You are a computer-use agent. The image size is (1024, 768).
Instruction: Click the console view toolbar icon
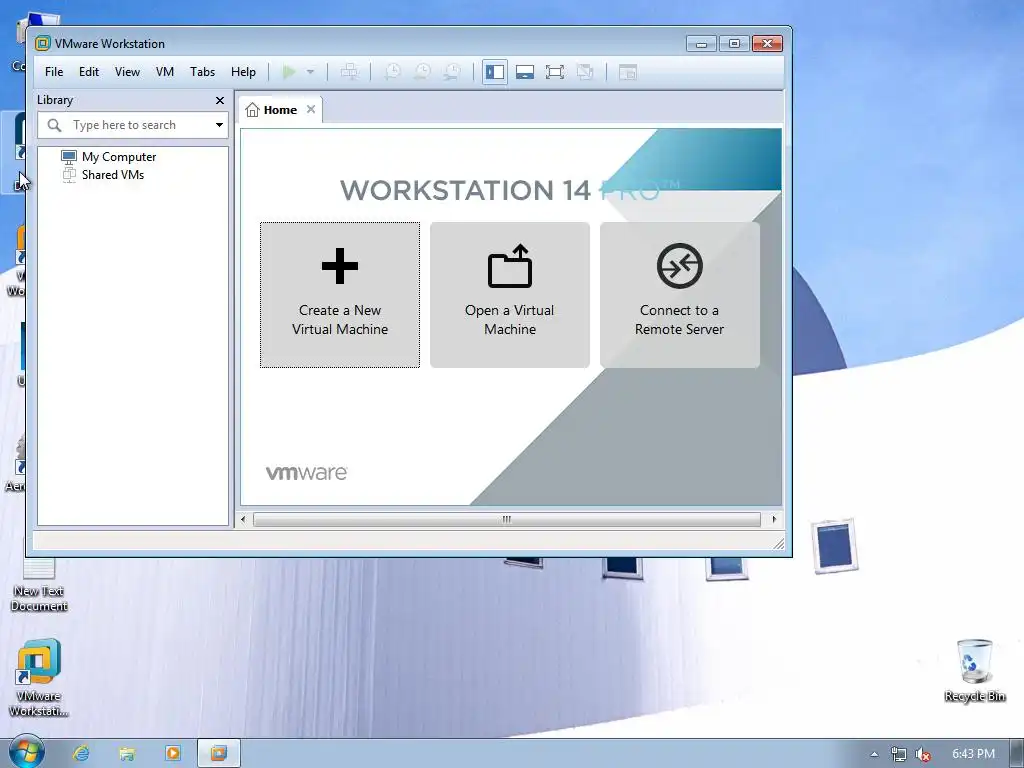[628, 72]
